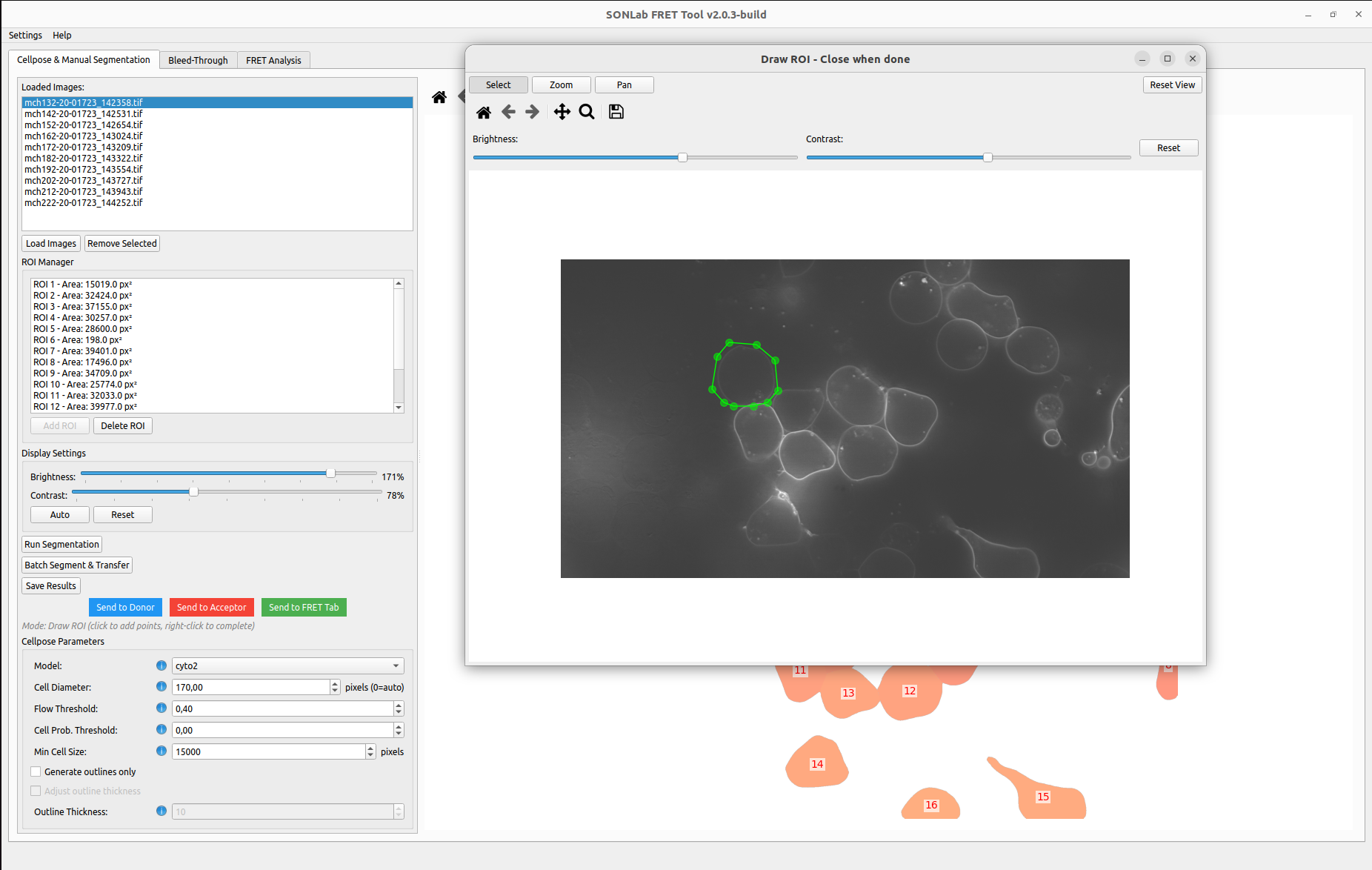This screenshot has height=870, width=1372.
Task: Click segmented cell mask labeled 15
Action: pyautogui.click(x=1043, y=797)
